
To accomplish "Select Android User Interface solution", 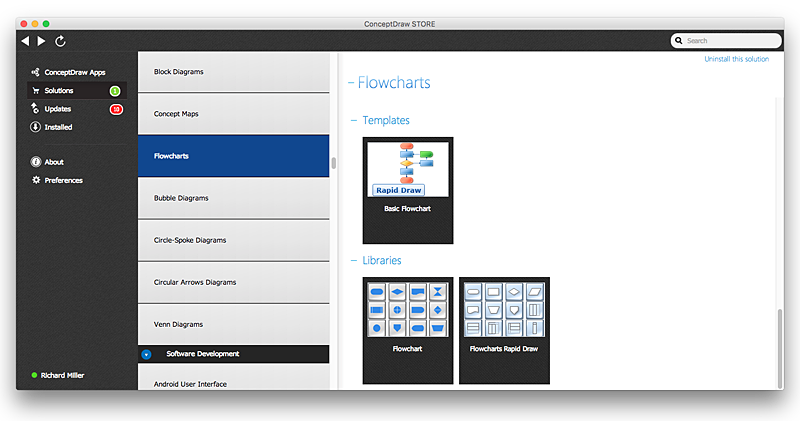I will tap(234, 378).
